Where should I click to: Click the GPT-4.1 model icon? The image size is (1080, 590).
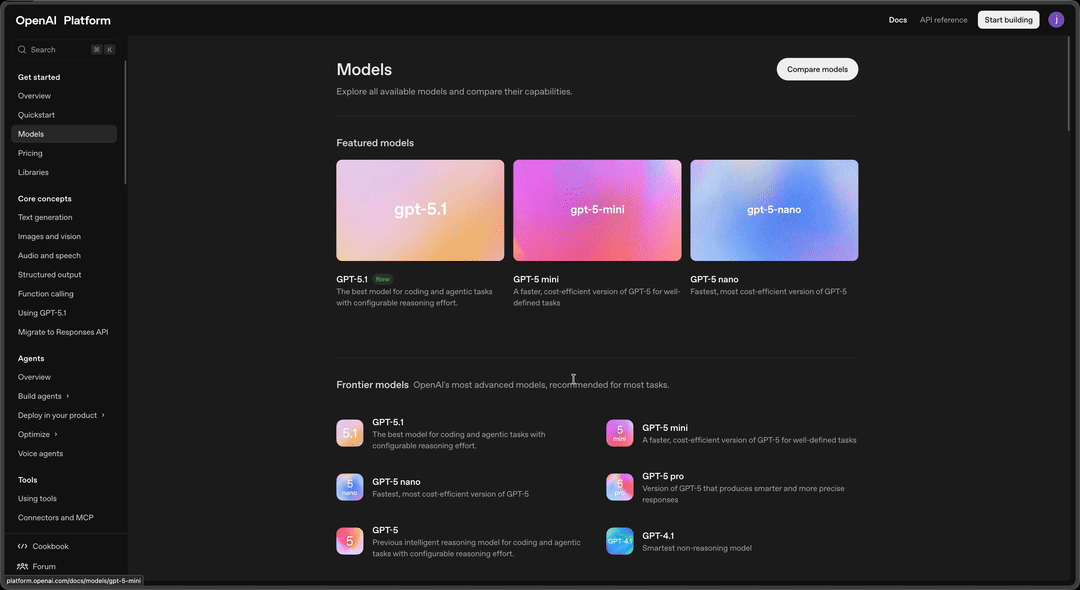coord(619,541)
